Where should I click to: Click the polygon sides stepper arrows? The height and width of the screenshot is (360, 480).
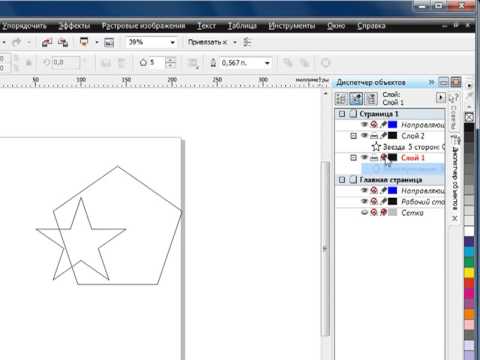[x=170, y=62]
